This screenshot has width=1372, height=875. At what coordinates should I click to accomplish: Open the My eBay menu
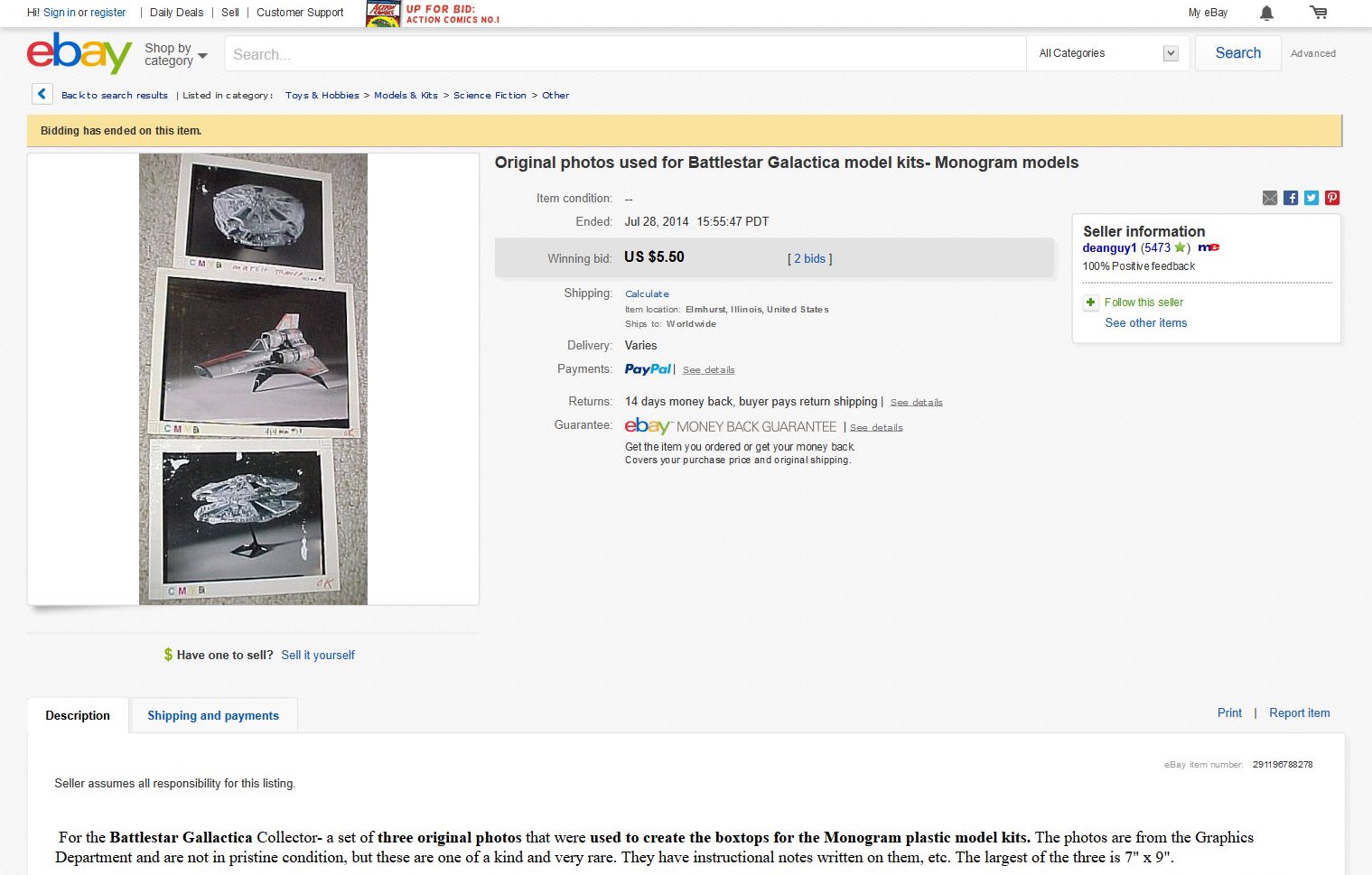[1208, 13]
